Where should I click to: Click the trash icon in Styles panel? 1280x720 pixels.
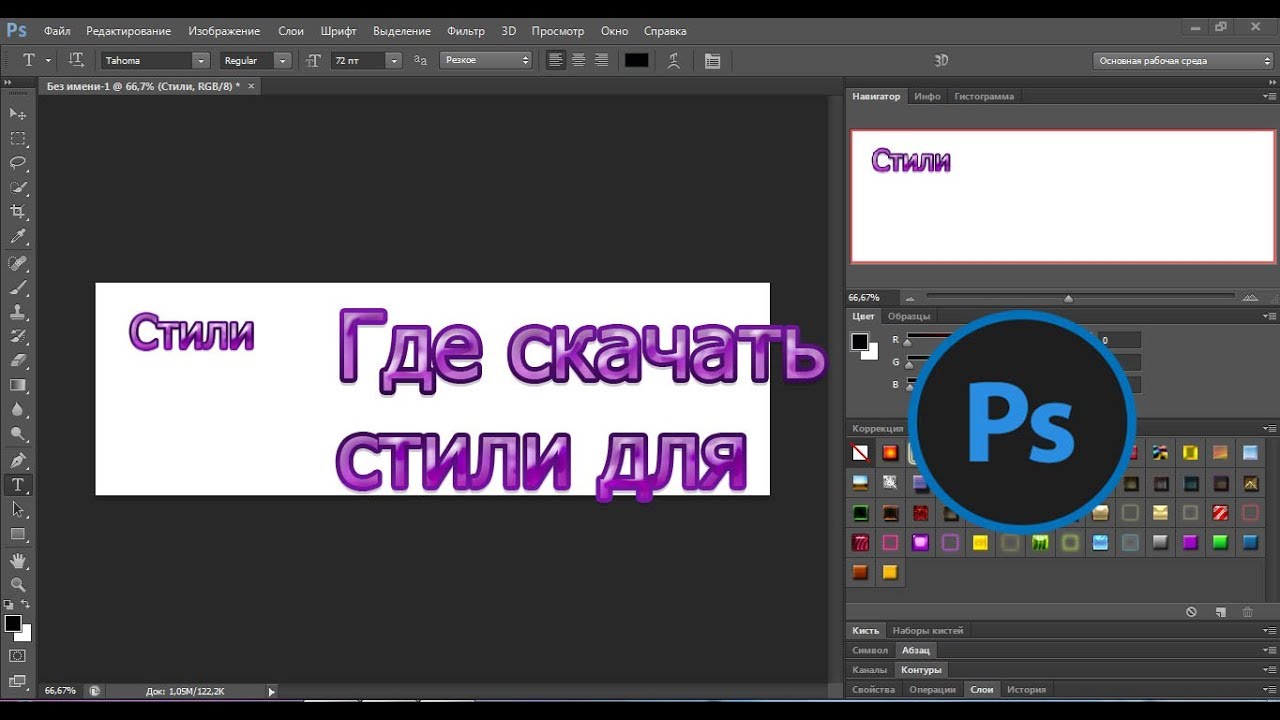point(1247,611)
